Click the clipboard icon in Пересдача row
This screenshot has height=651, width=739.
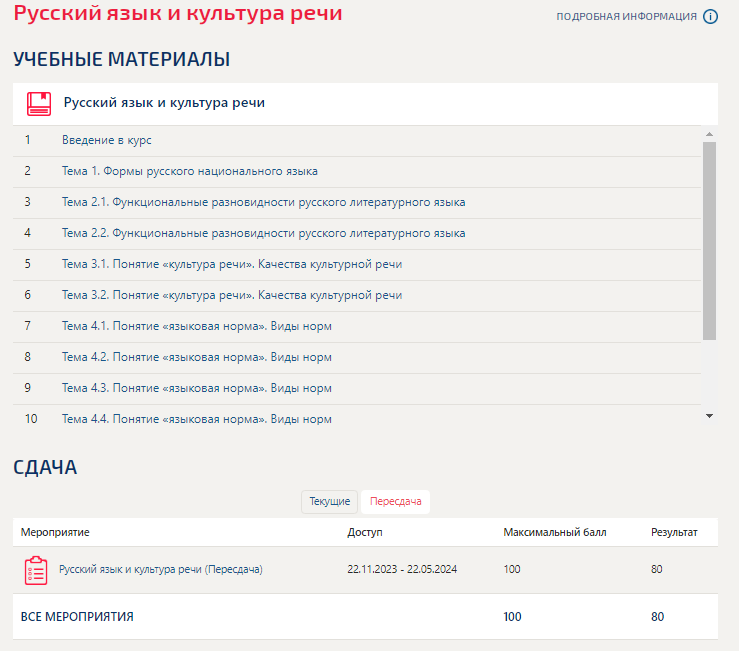[x=36, y=570]
